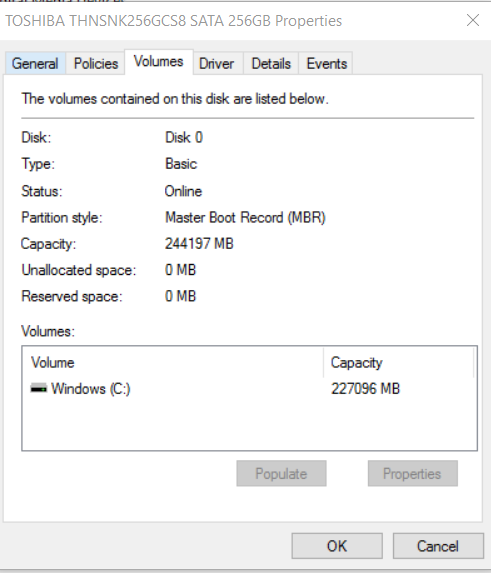Click the Basic type value
This screenshot has height=573, width=491.
(x=181, y=164)
